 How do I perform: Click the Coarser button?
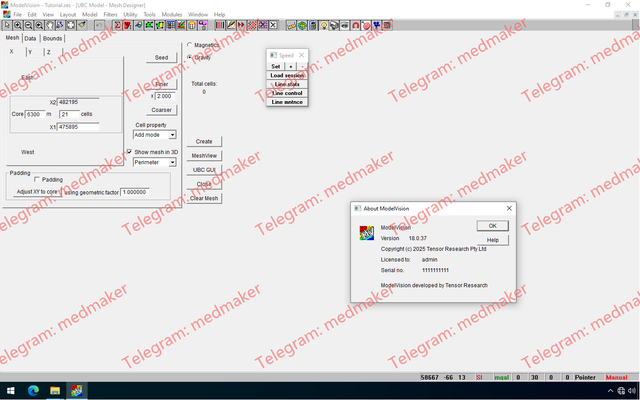coord(161,110)
